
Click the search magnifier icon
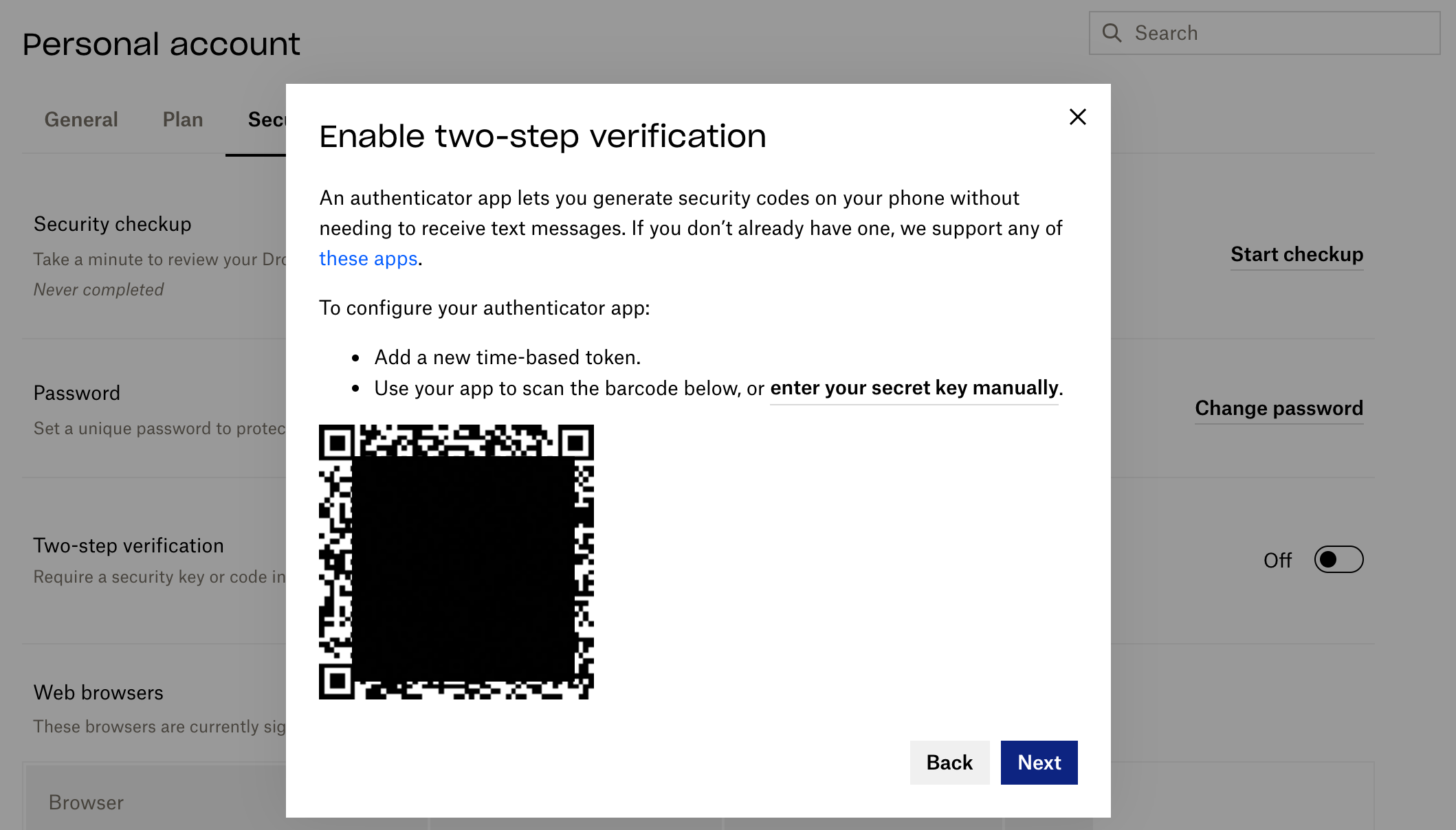(1112, 33)
